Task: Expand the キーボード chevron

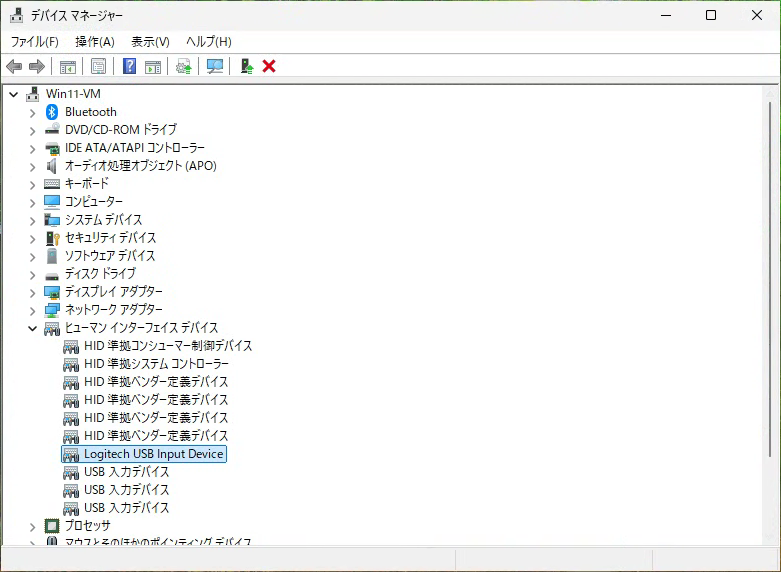Action: click(x=32, y=185)
